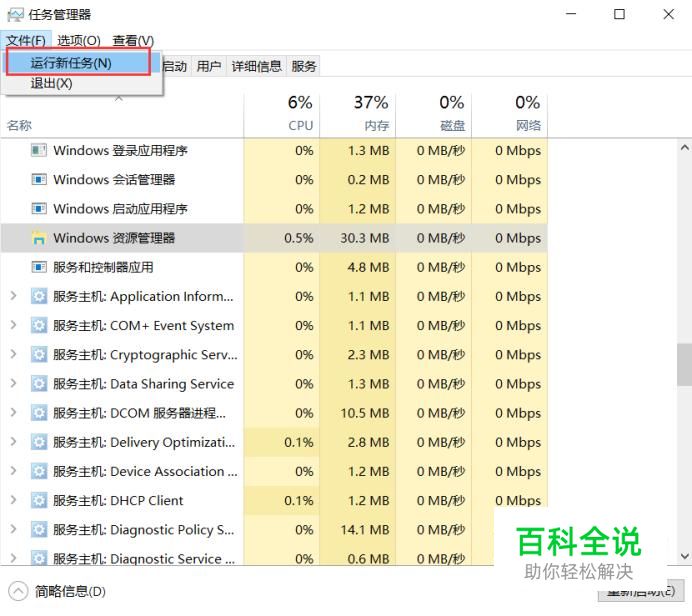The image size is (692, 616).
Task: Click gear icon of Cryptographic Serv... host
Action: (x=39, y=354)
